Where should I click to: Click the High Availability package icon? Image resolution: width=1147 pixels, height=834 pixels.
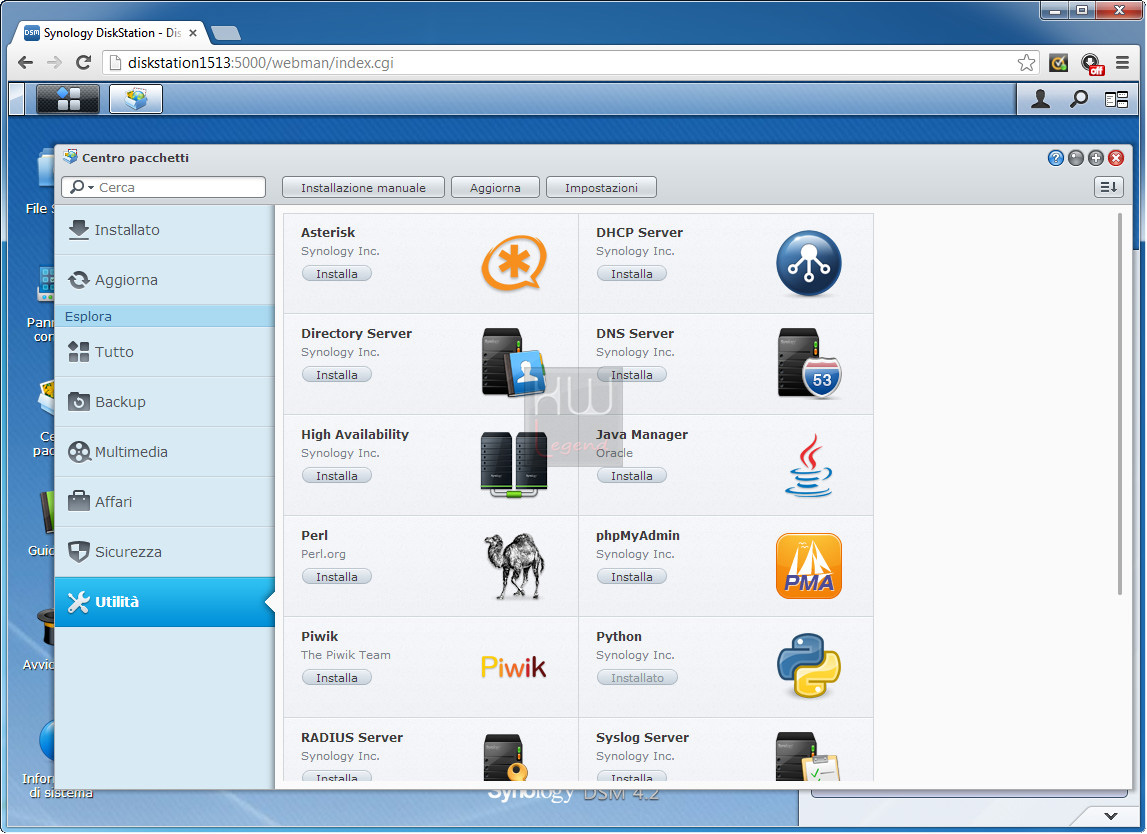click(514, 465)
